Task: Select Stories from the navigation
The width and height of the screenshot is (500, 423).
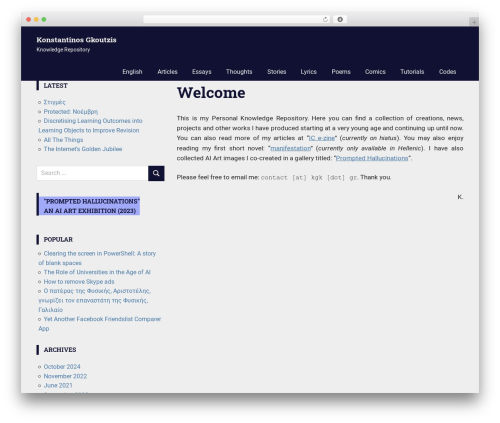Action: (x=276, y=72)
